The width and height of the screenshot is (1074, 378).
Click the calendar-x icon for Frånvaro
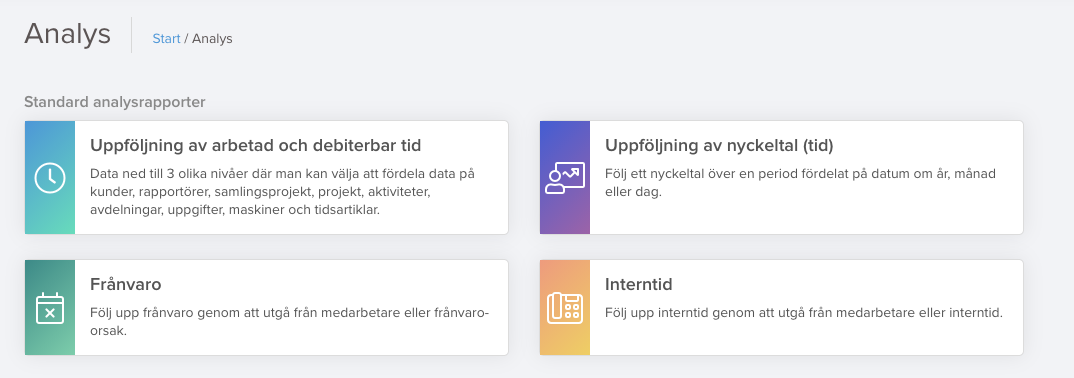[x=50, y=307]
